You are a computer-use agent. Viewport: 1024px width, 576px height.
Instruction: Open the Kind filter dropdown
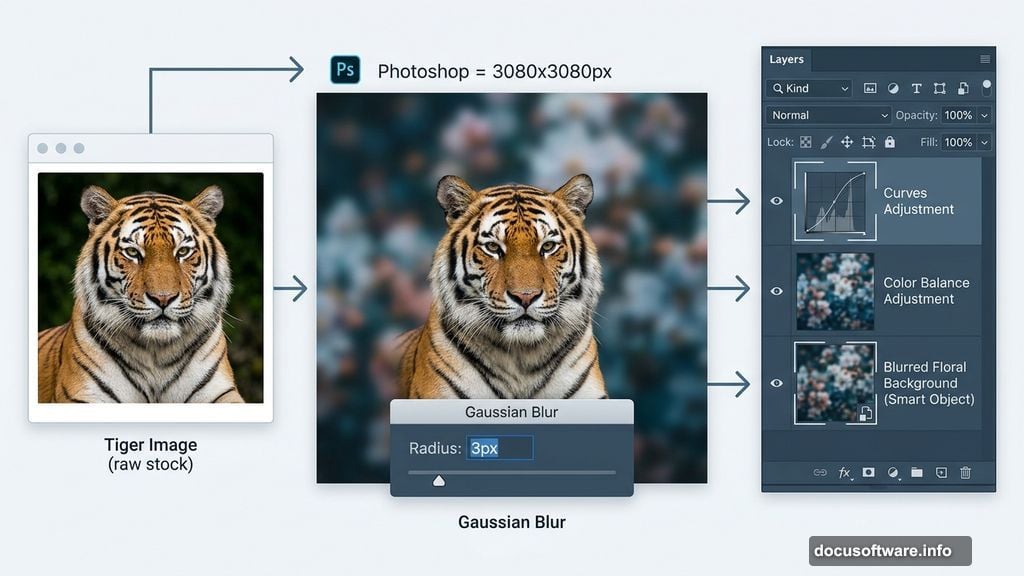coord(809,88)
